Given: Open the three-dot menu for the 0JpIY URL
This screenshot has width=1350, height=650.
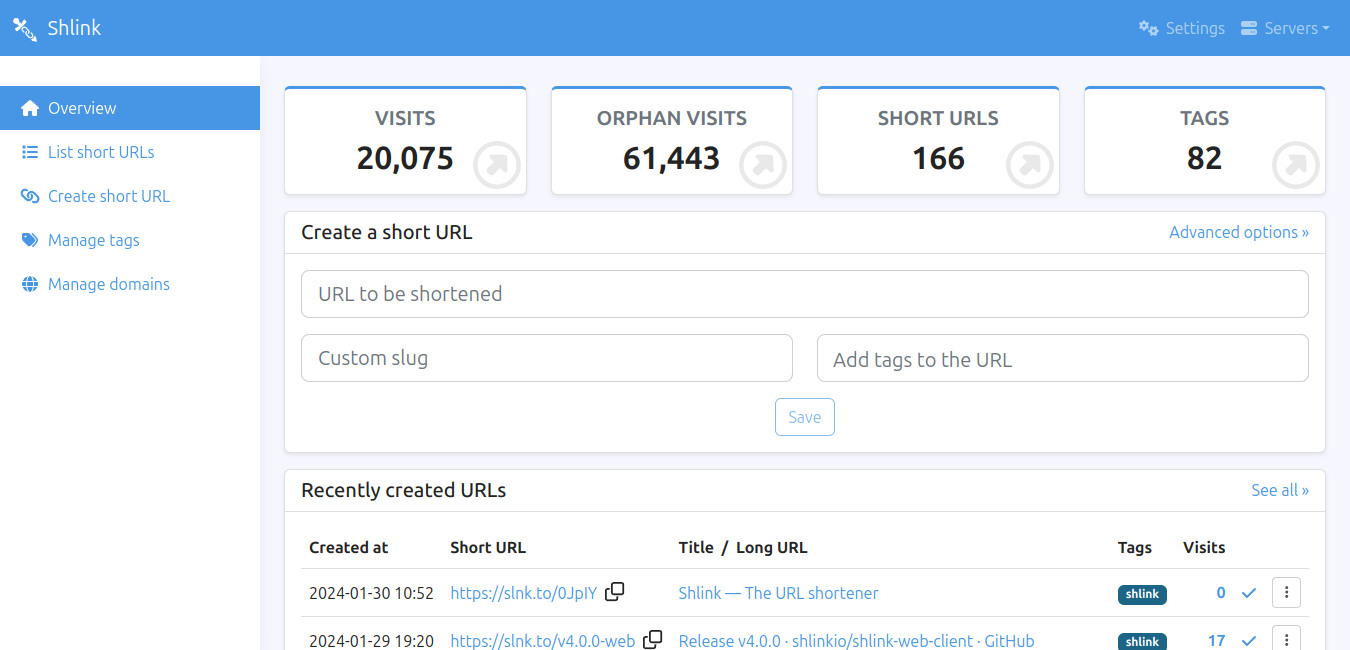Looking at the screenshot, I should tap(1286, 592).
